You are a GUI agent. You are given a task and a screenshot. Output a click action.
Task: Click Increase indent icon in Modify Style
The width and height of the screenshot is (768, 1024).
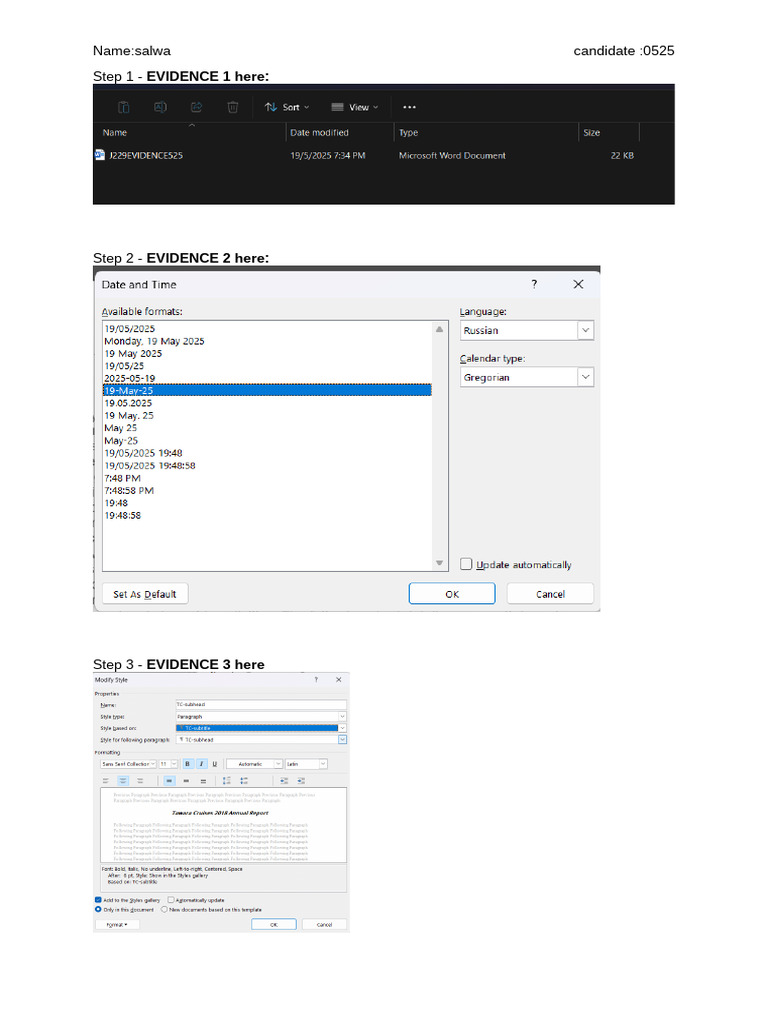pos(301,780)
